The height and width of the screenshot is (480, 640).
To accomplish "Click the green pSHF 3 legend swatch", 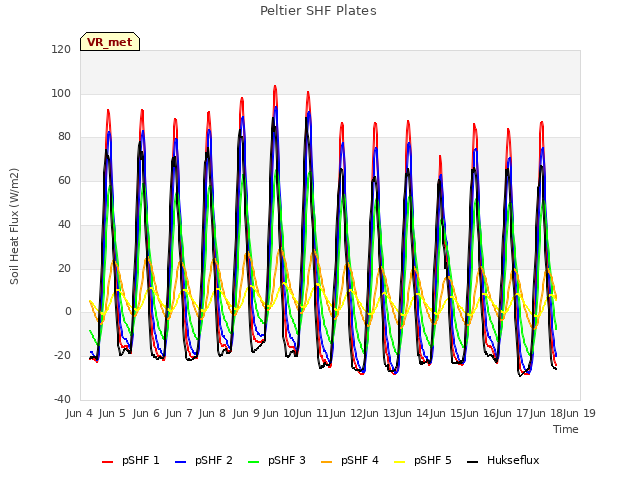I will click(x=253, y=462).
